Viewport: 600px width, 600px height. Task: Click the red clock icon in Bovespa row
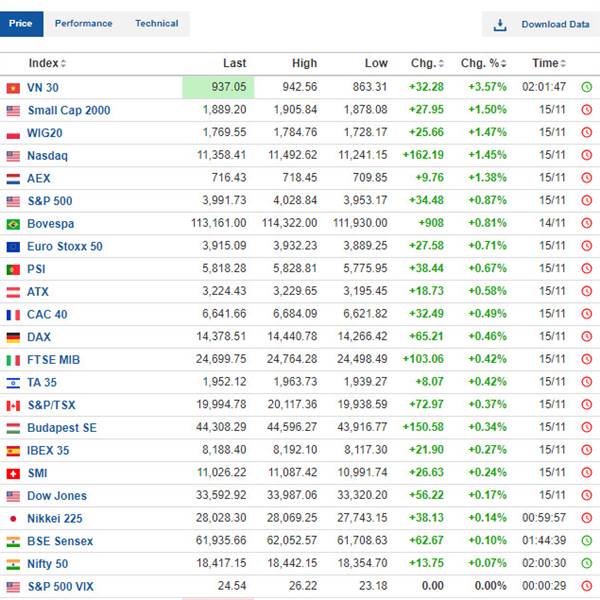586,223
